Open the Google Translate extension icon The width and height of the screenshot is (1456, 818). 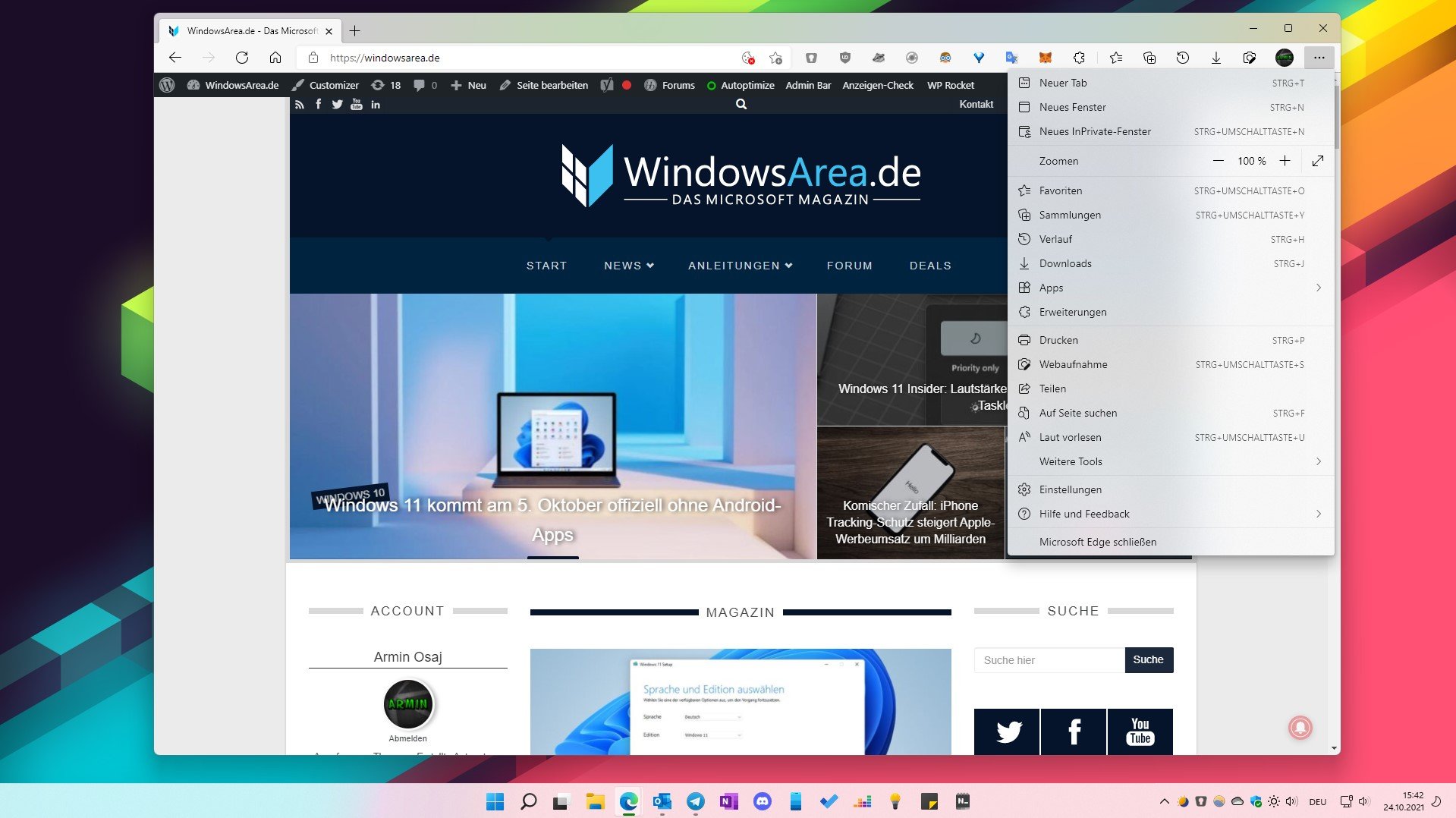[x=1011, y=58]
